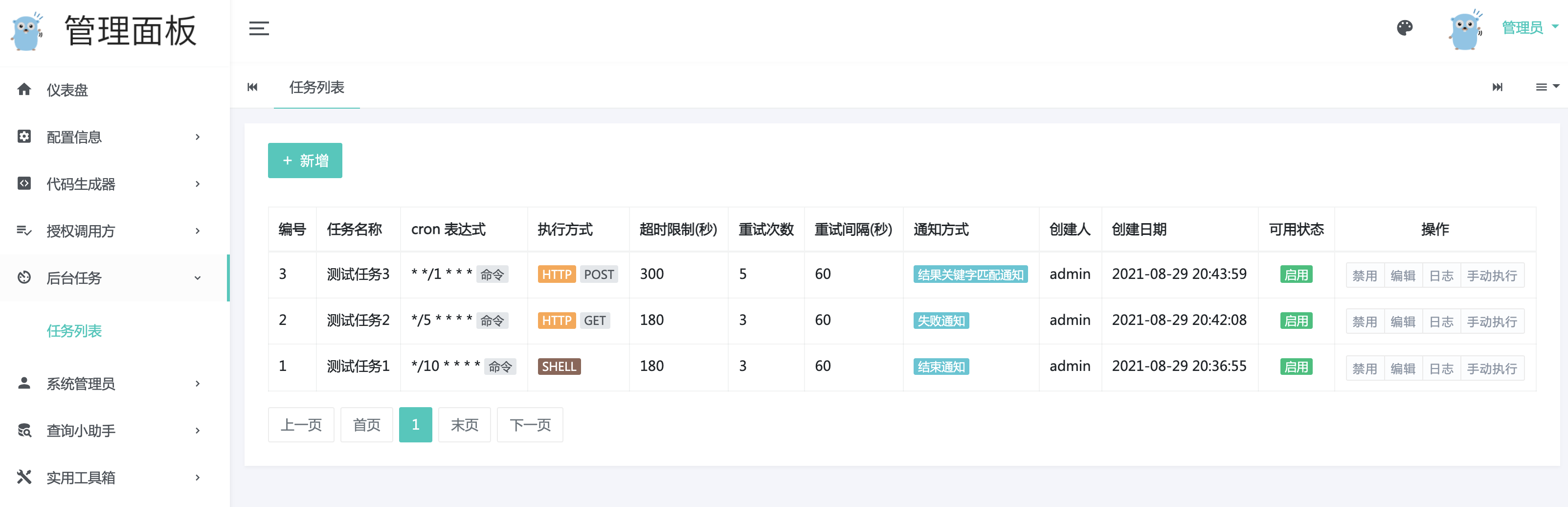Click 编辑 for 测试任务3
The image size is (1568, 507).
click(x=1403, y=276)
